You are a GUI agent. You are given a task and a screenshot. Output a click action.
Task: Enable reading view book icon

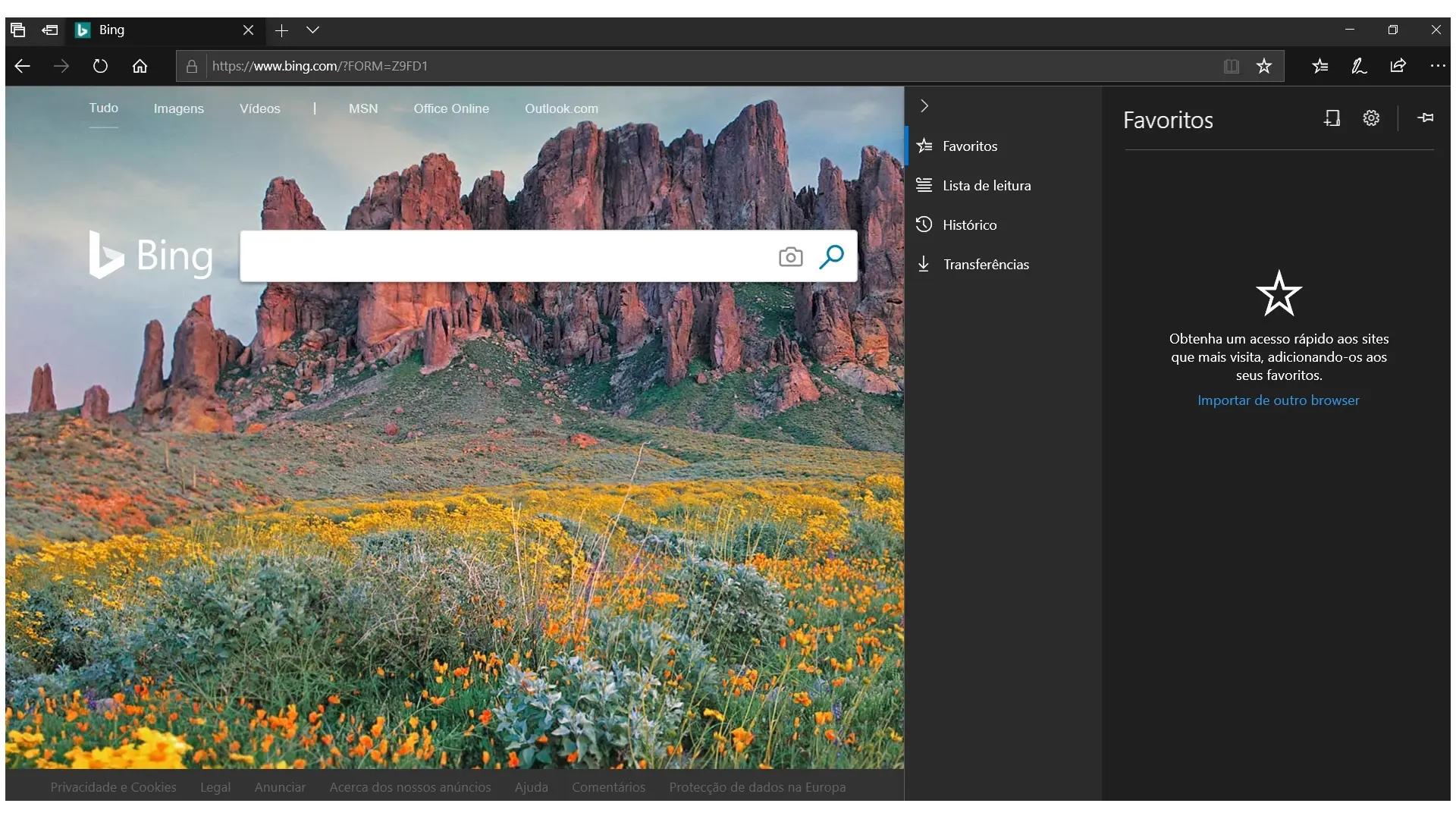coord(1232,66)
